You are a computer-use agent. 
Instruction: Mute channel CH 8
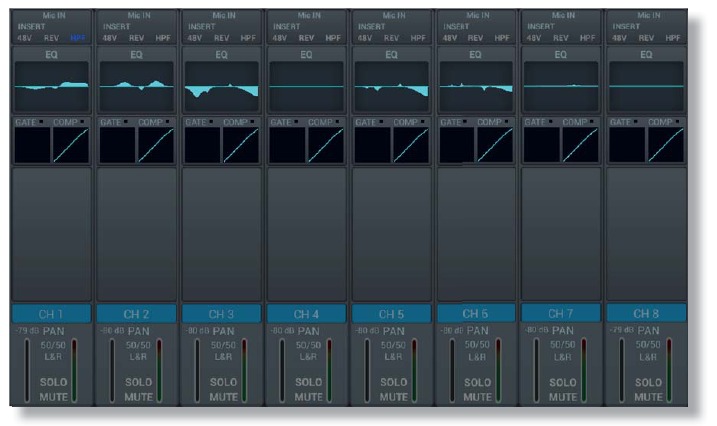pos(648,397)
